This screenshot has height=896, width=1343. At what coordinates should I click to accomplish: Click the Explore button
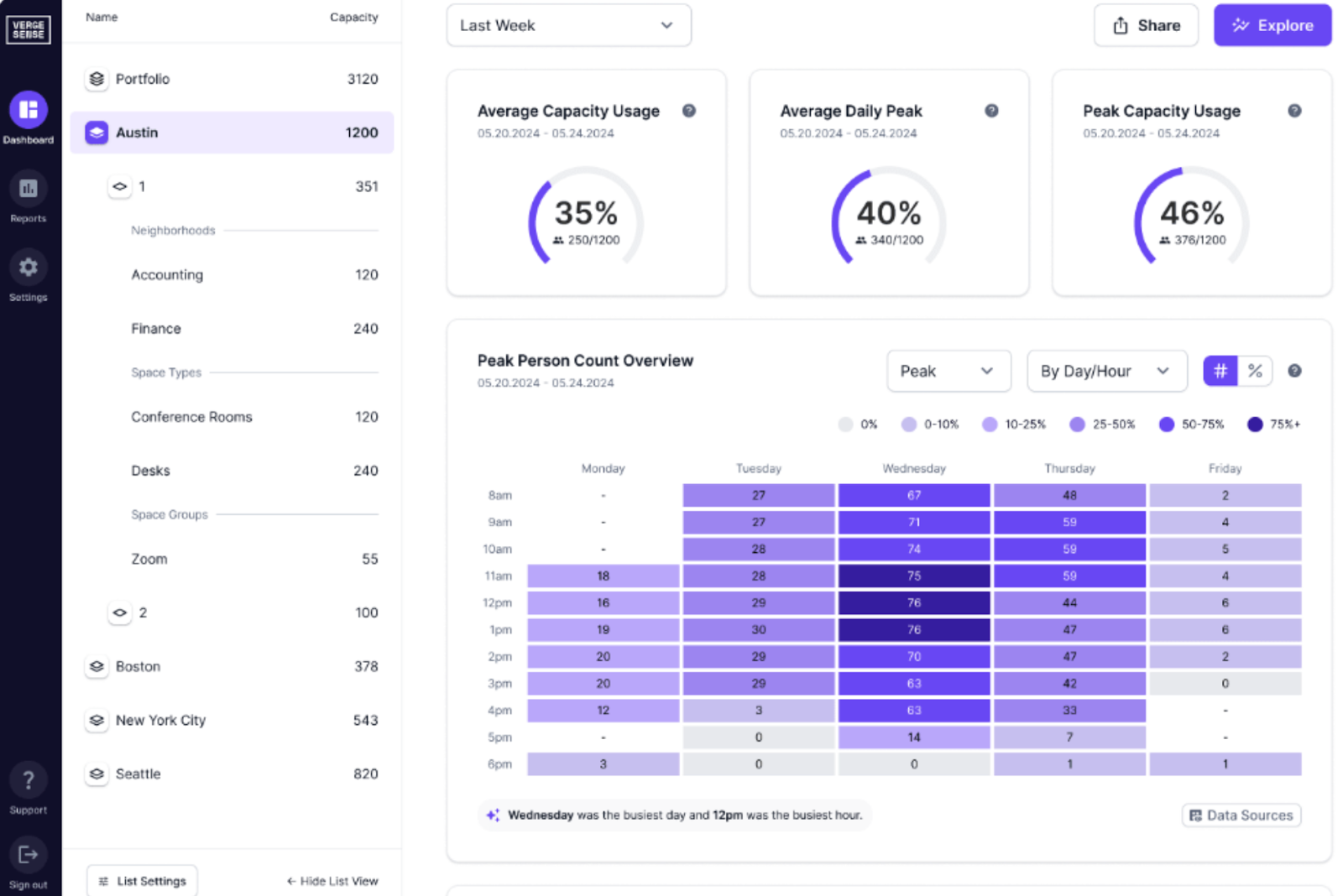point(1272,25)
